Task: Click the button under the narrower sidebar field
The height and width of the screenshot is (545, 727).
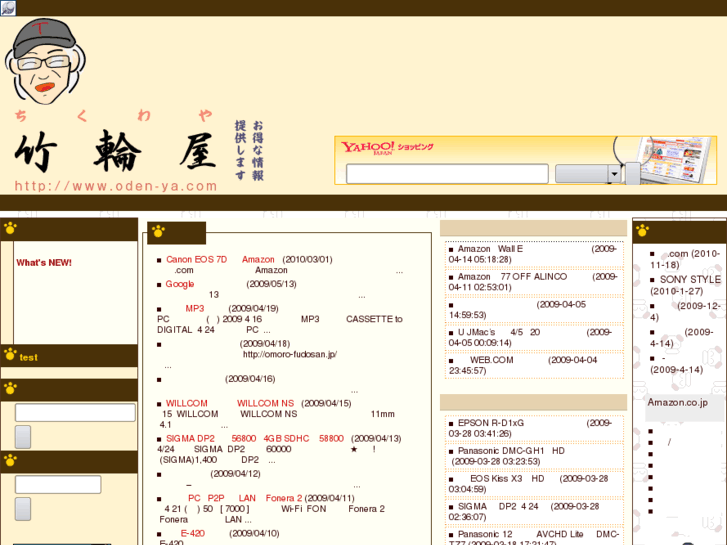Action: click(23, 509)
